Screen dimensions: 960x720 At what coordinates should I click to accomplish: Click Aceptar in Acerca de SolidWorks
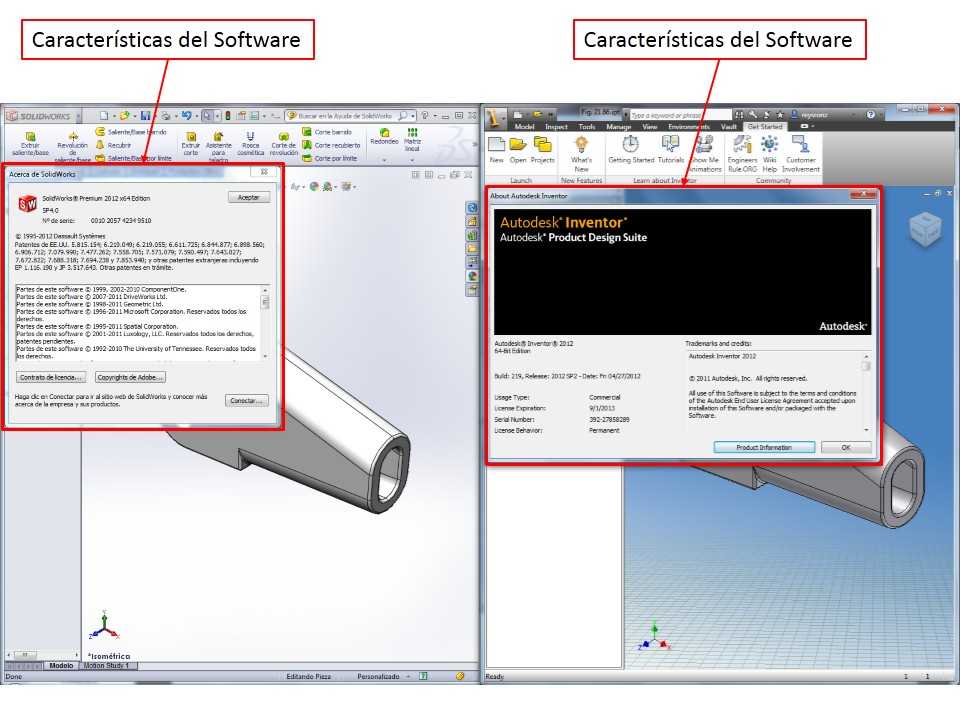249,197
